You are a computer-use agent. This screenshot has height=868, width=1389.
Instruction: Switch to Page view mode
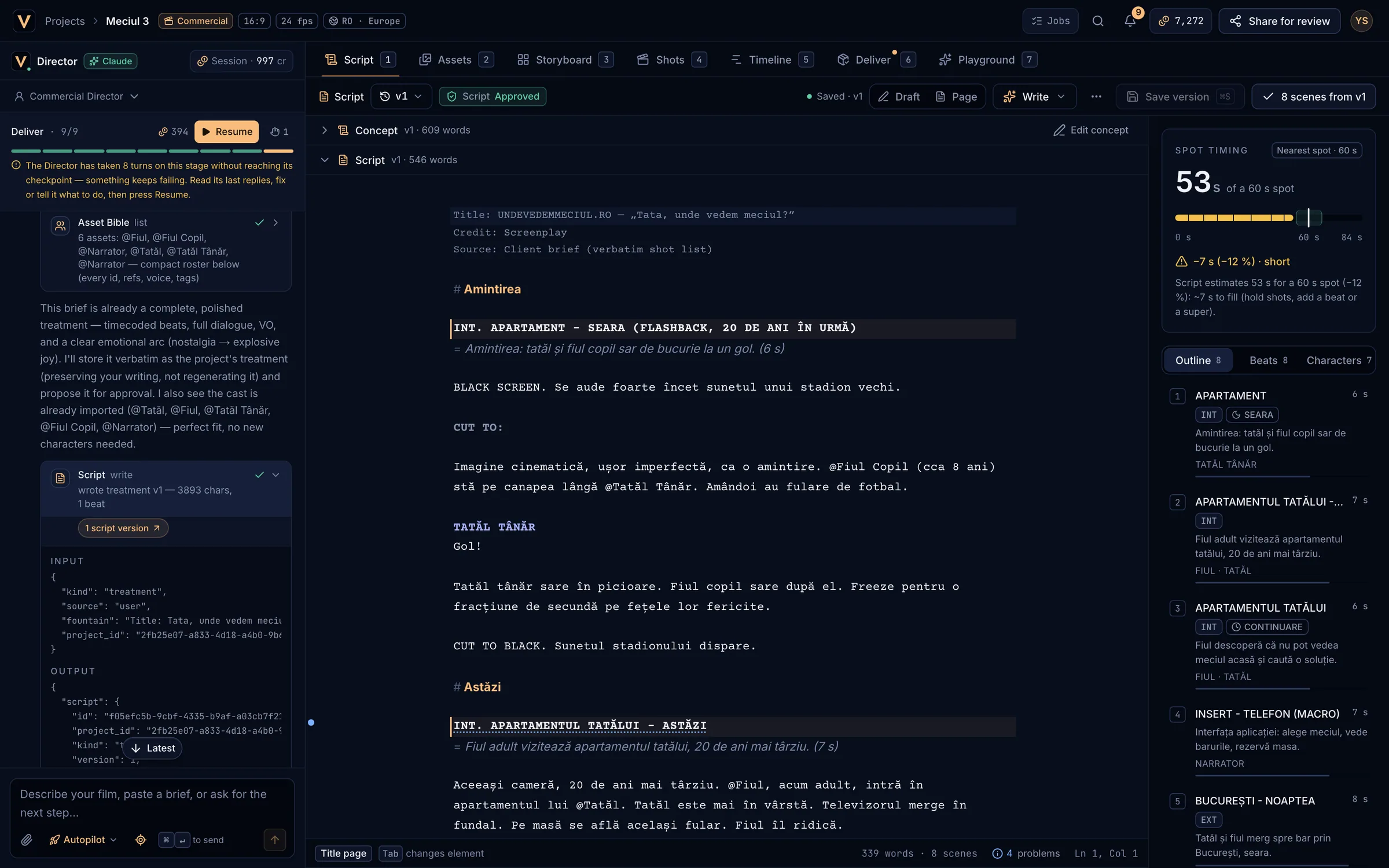tap(957, 97)
